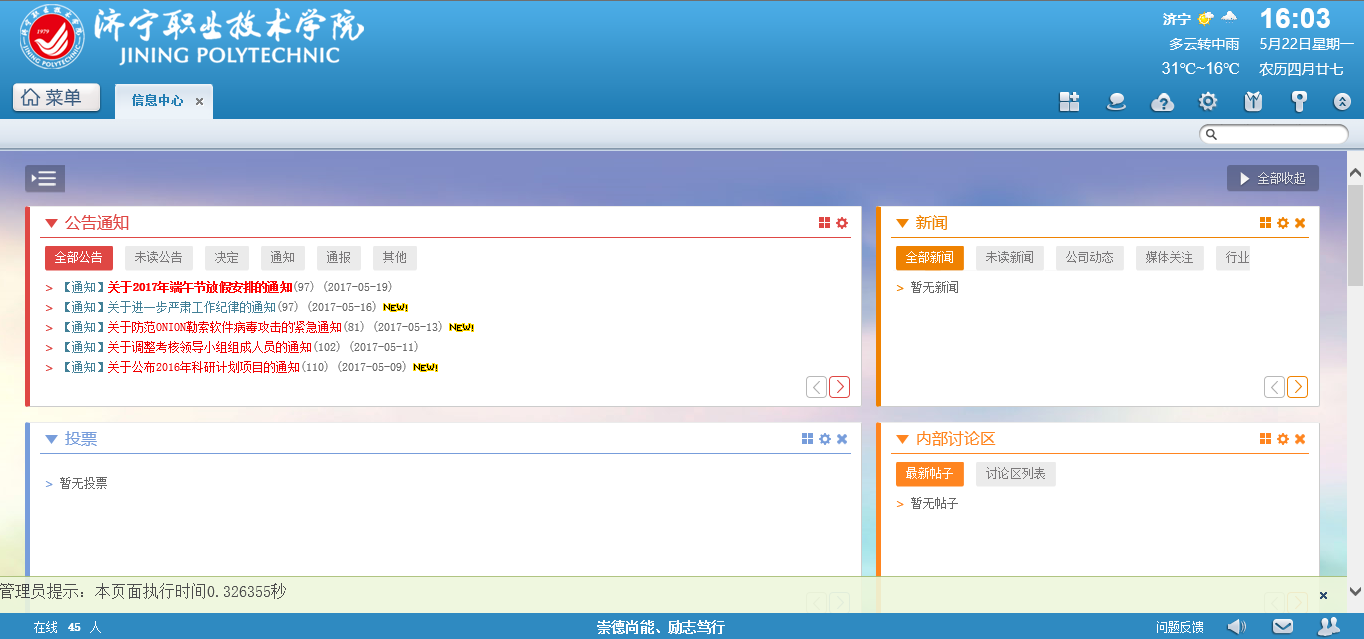Open the online users icon in status bar
Screen dimensions: 1364x639
[x=1329, y=626]
